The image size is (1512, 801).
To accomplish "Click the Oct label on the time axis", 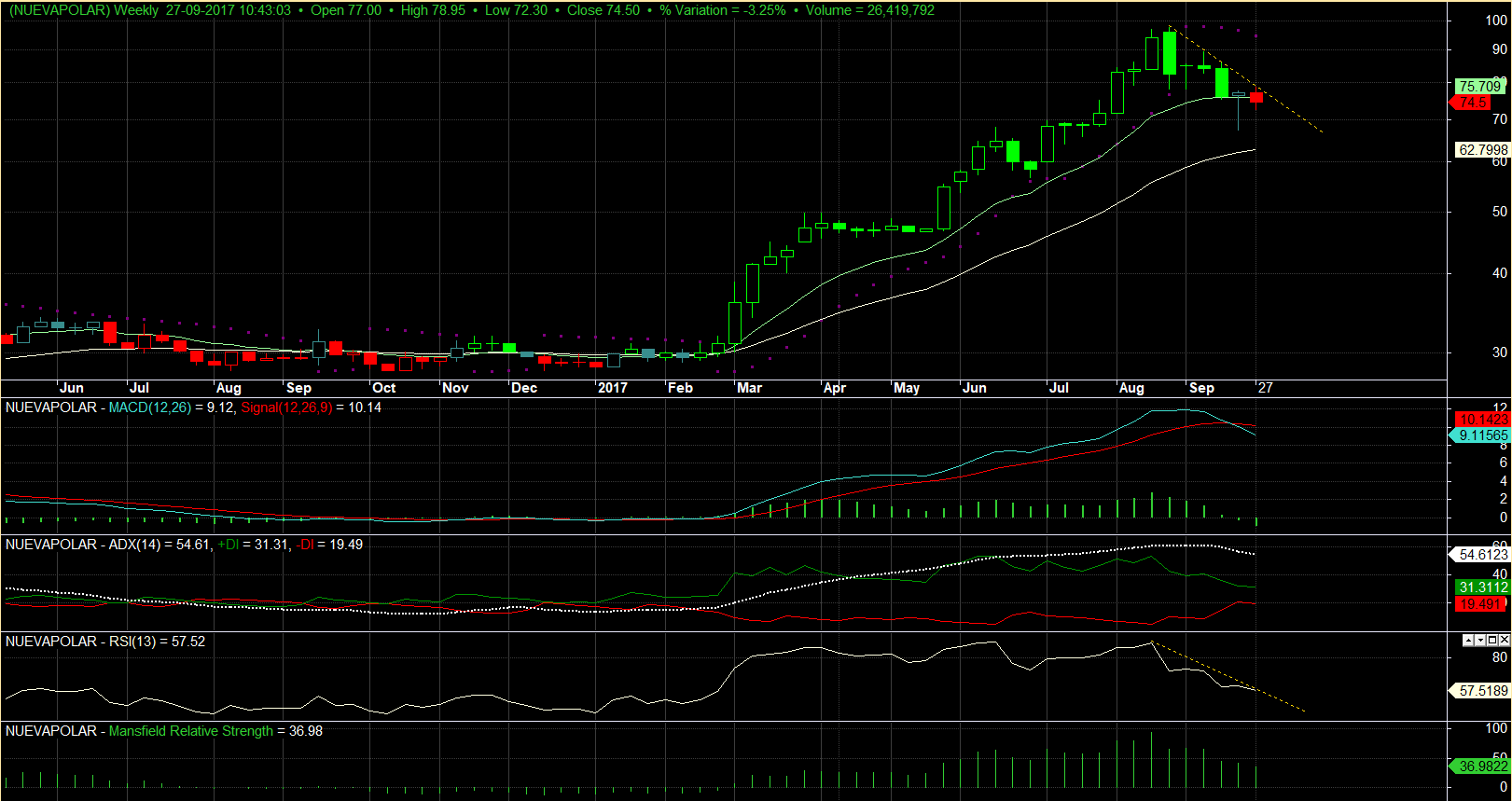I will click(384, 388).
